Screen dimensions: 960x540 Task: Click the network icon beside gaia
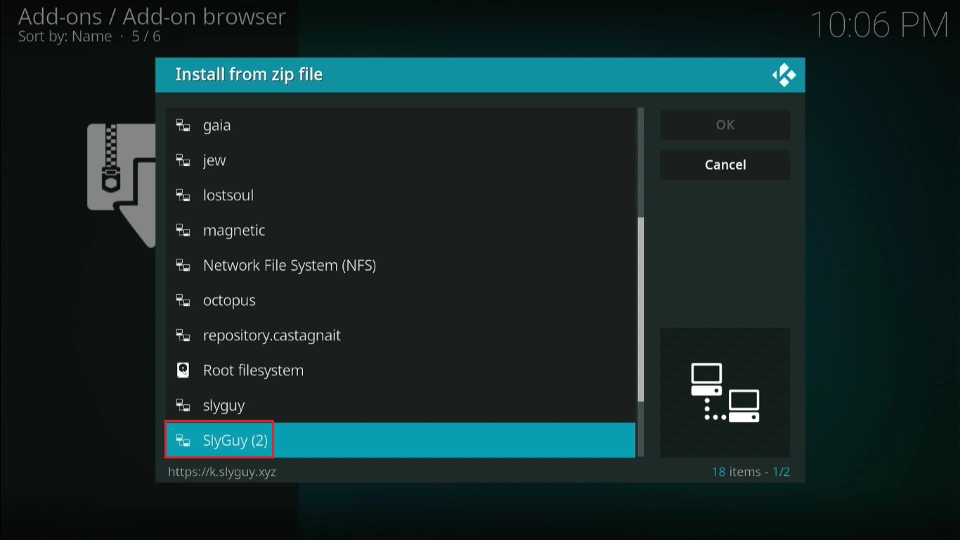183,126
